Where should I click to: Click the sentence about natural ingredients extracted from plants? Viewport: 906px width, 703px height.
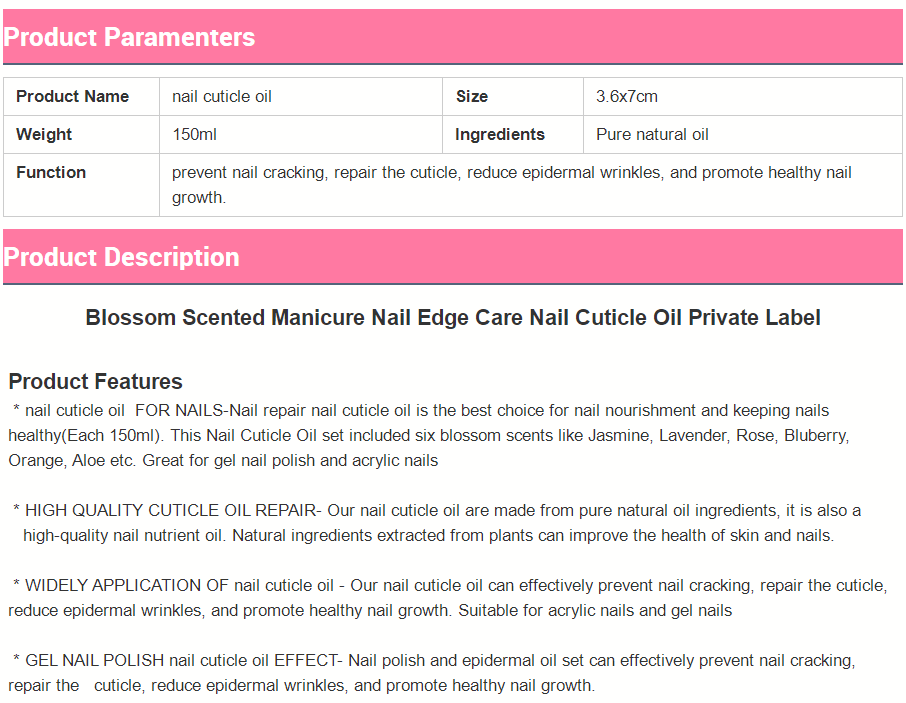coord(532,535)
